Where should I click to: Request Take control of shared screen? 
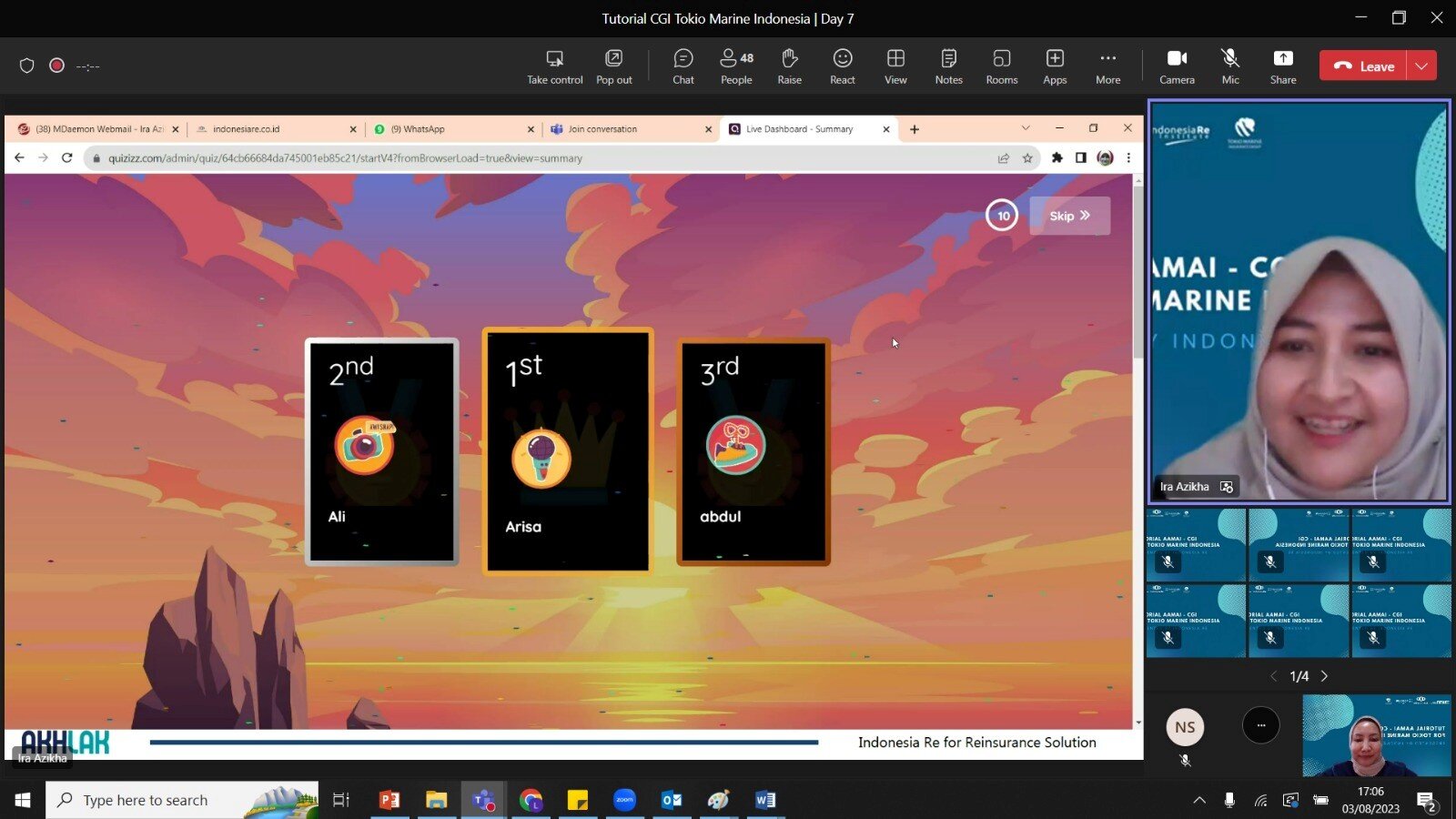coord(554,66)
